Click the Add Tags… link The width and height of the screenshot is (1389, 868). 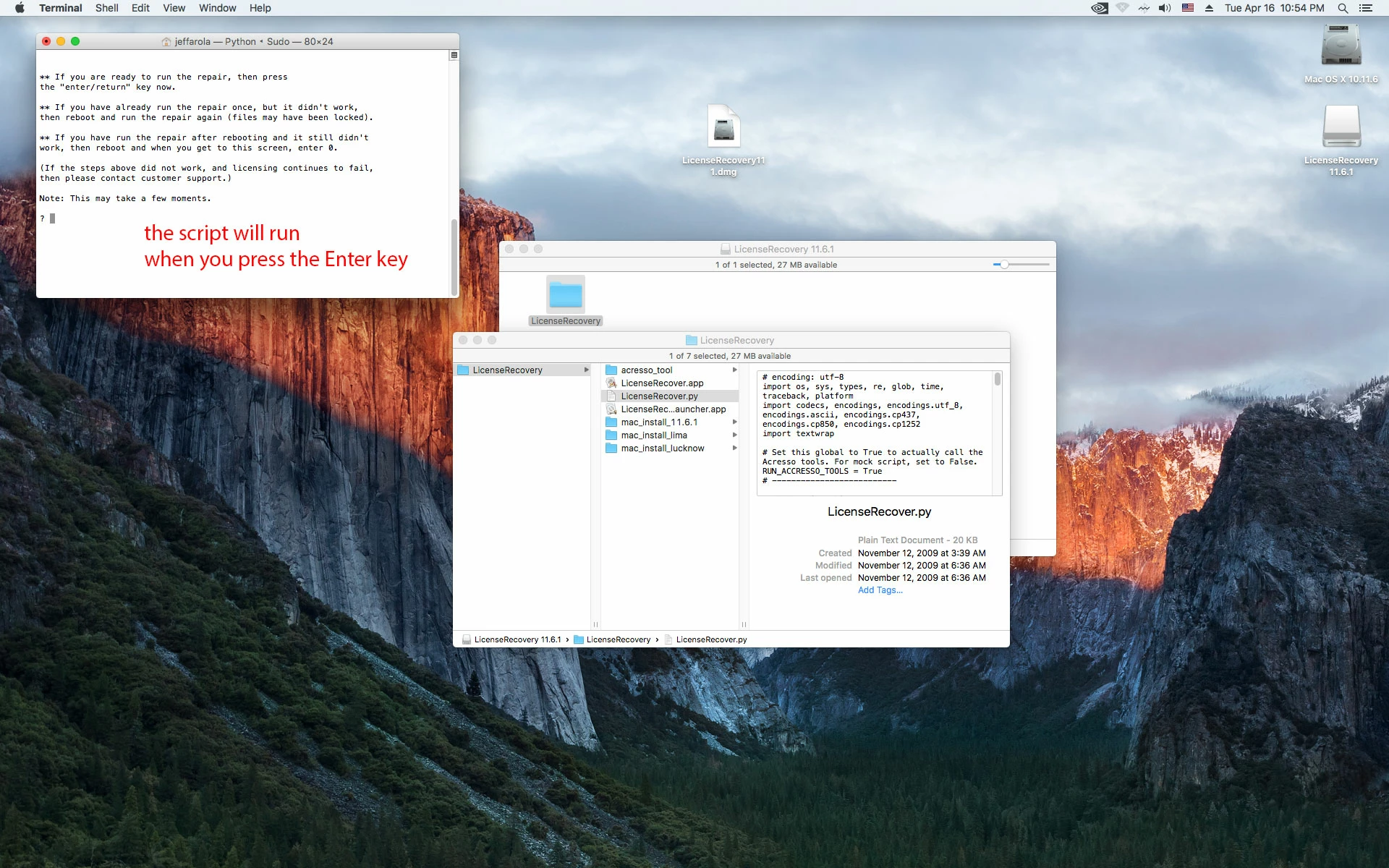pos(880,590)
